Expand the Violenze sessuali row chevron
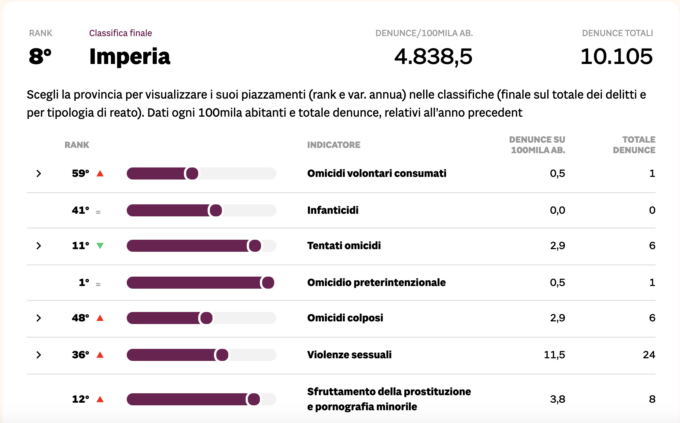Image resolution: width=680 pixels, height=423 pixels. (39, 355)
